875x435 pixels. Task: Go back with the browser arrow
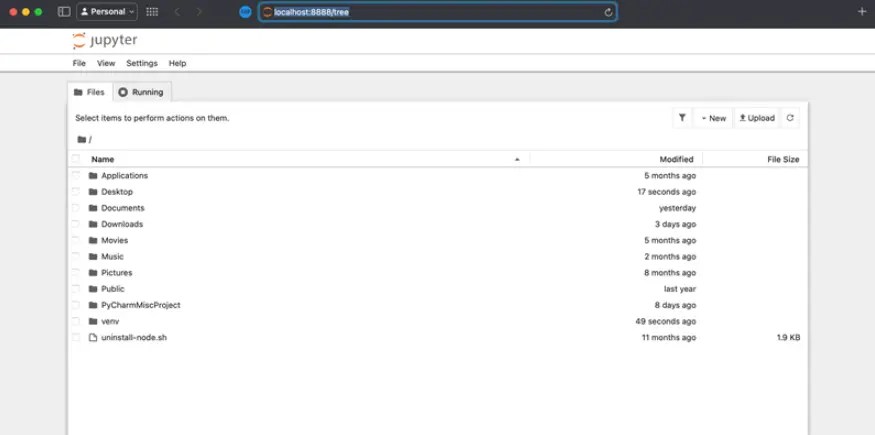tap(177, 12)
